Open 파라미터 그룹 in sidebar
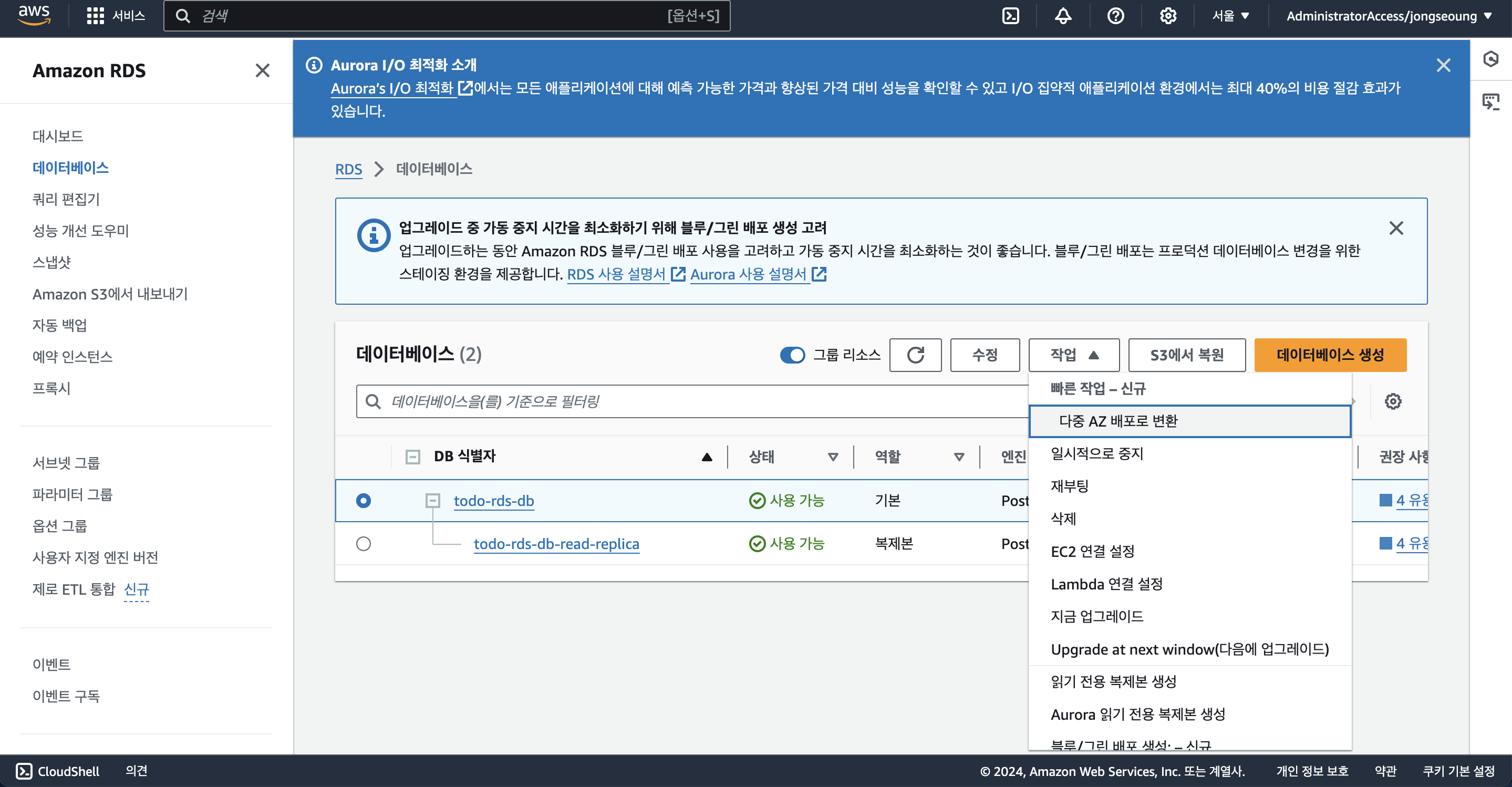 pyautogui.click(x=72, y=494)
